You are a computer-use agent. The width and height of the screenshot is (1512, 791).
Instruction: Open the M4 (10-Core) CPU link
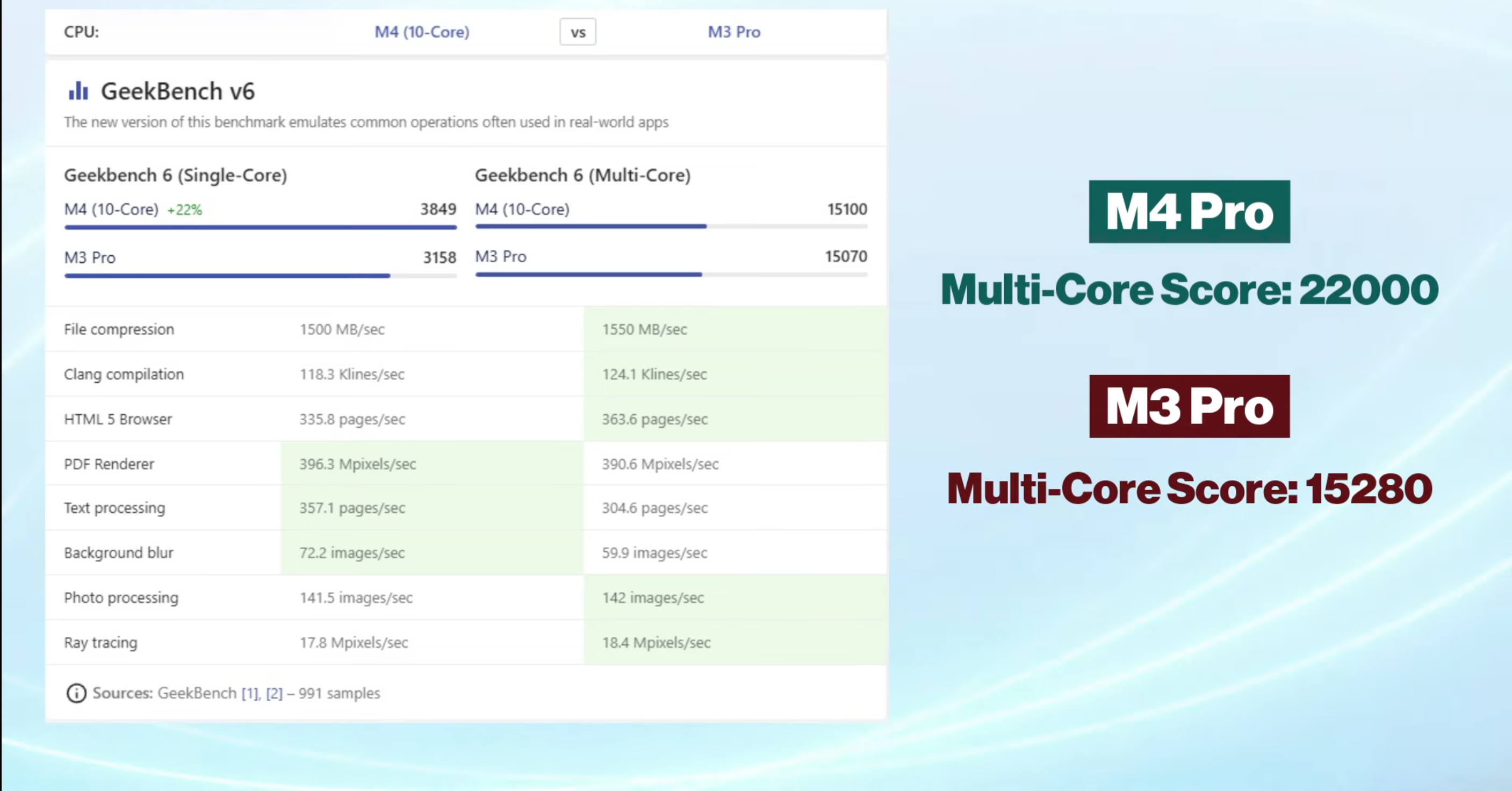click(421, 32)
